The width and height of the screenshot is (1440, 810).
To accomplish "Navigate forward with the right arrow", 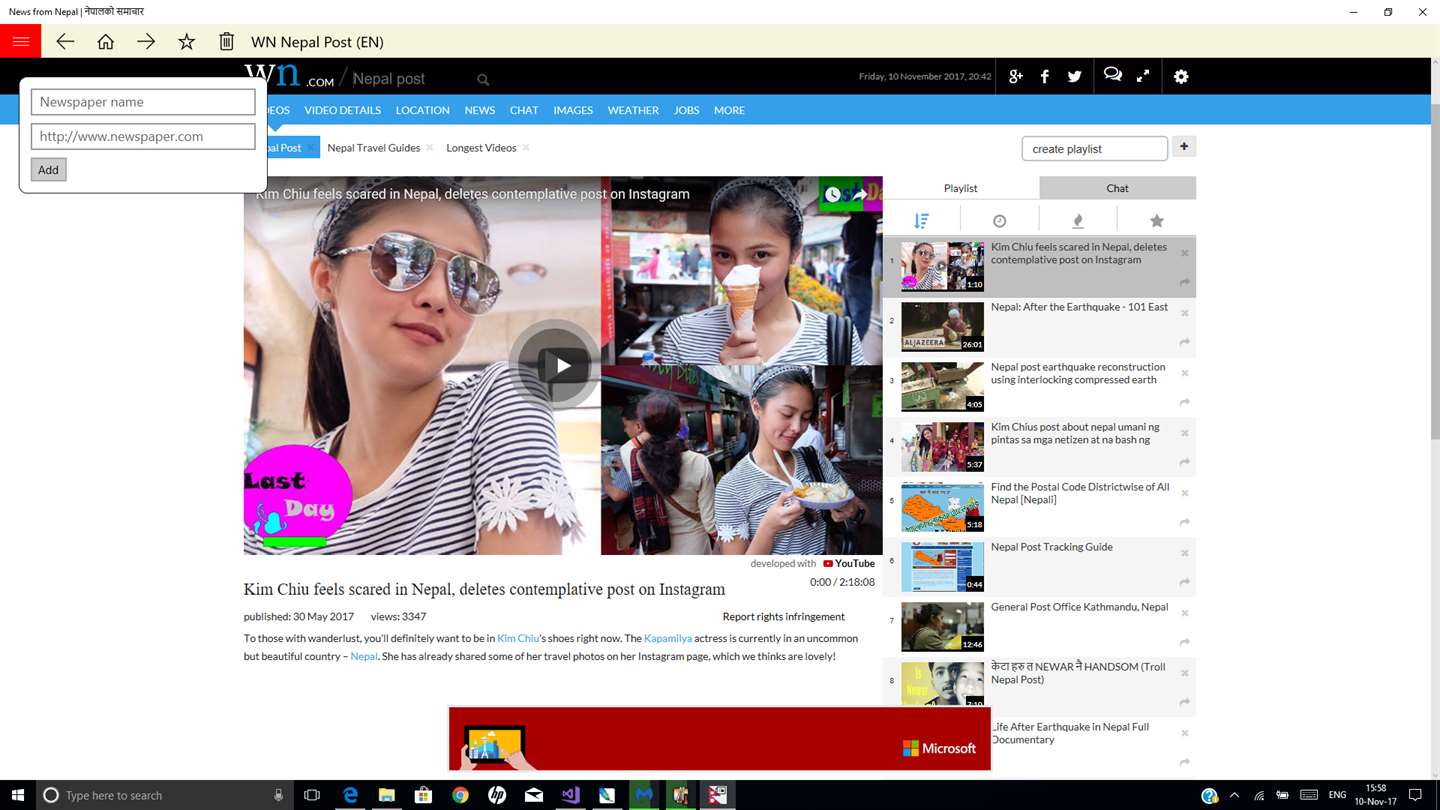I will [146, 41].
